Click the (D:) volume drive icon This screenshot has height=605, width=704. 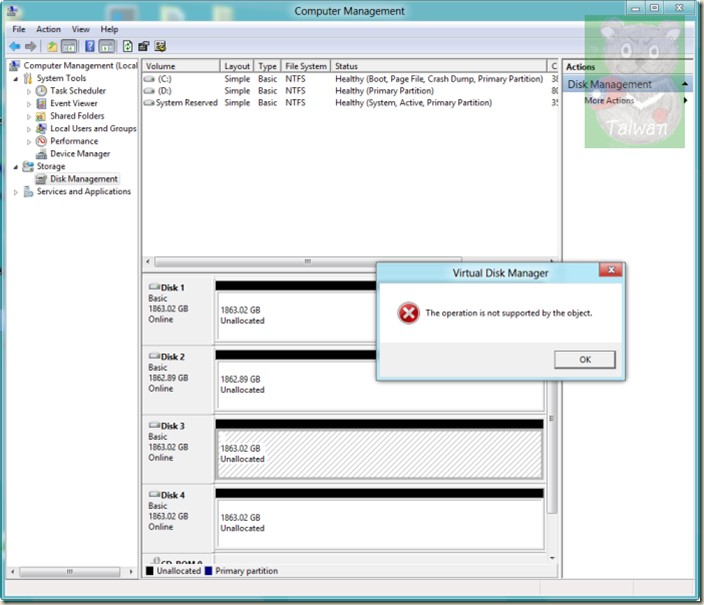(149, 91)
